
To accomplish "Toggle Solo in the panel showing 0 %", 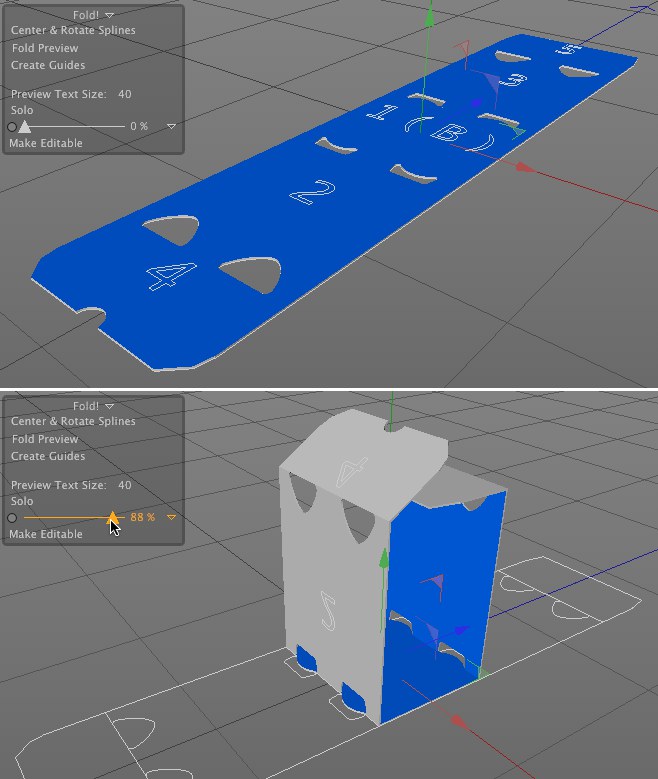I will pos(22,110).
